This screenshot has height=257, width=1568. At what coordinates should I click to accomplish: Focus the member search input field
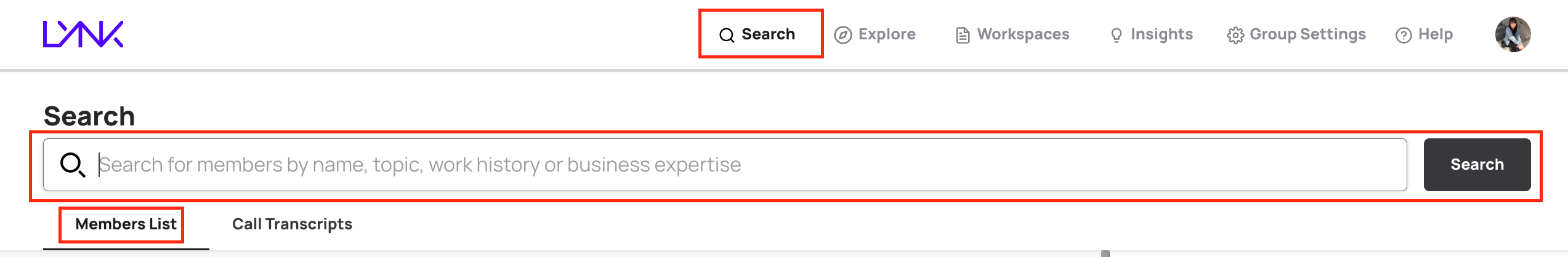739,165
